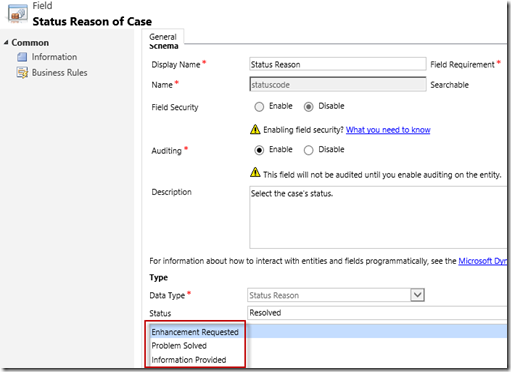Select Enable for Auditing
This screenshot has width=511, height=372.
pyautogui.click(x=259, y=150)
